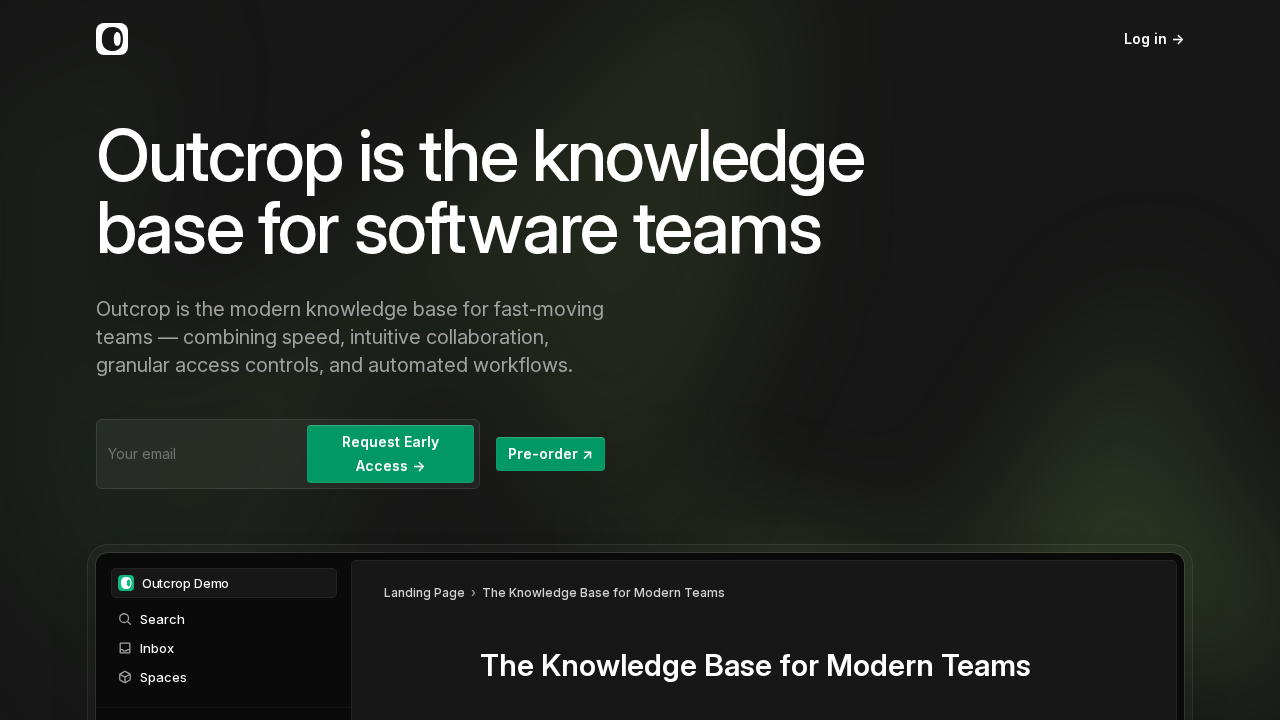Click the Pre-order button
The width and height of the screenshot is (1280, 720).
[x=550, y=454]
